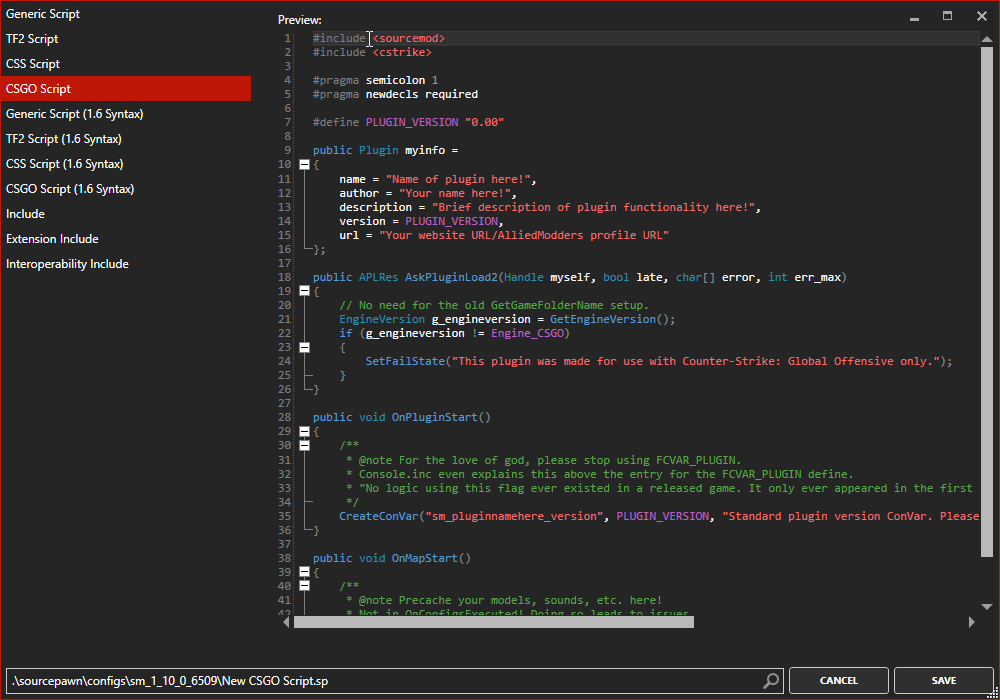The height and width of the screenshot is (700, 1000).
Task: Choose Generic Script (1.6 Syntax) template
Action: coord(126,113)
